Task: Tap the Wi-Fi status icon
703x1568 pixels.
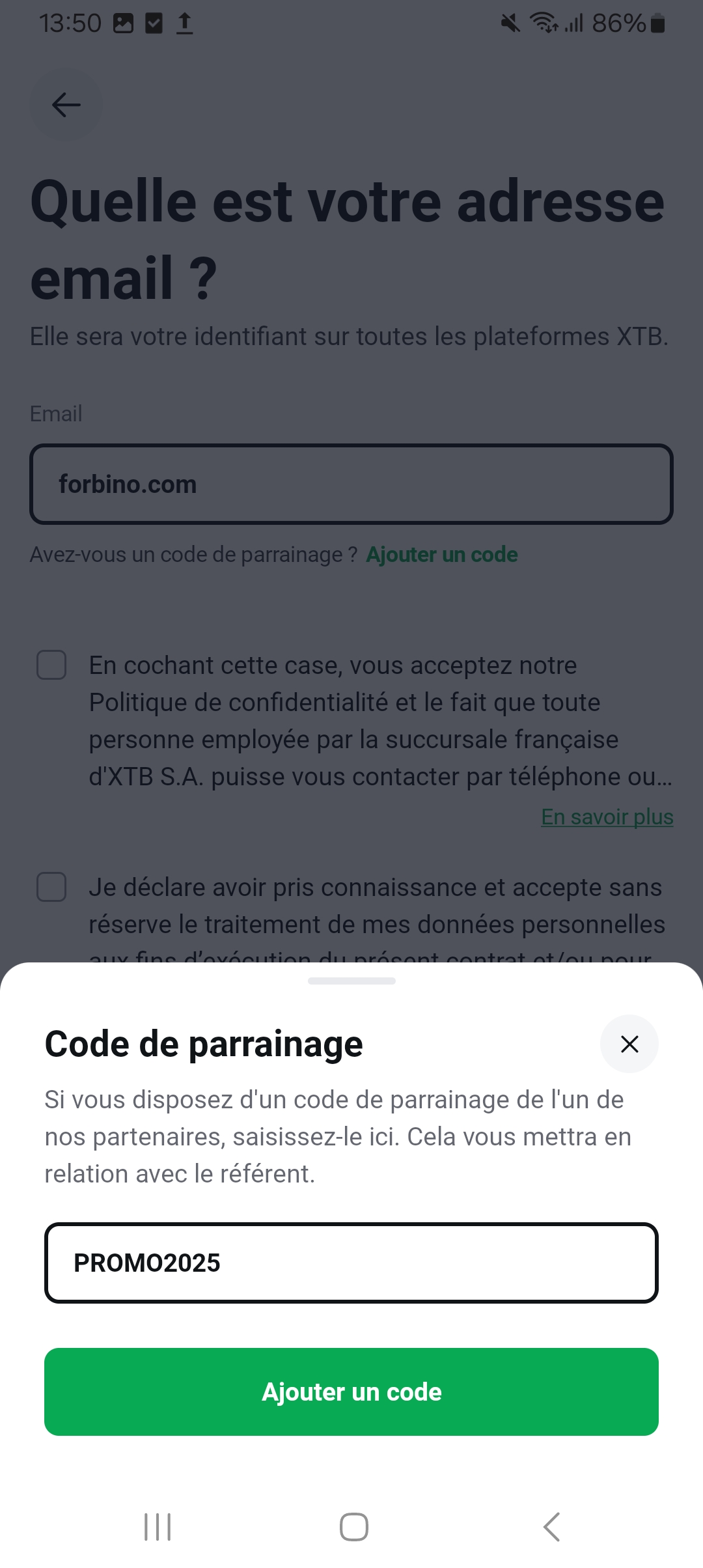Action: click(543, 24)
